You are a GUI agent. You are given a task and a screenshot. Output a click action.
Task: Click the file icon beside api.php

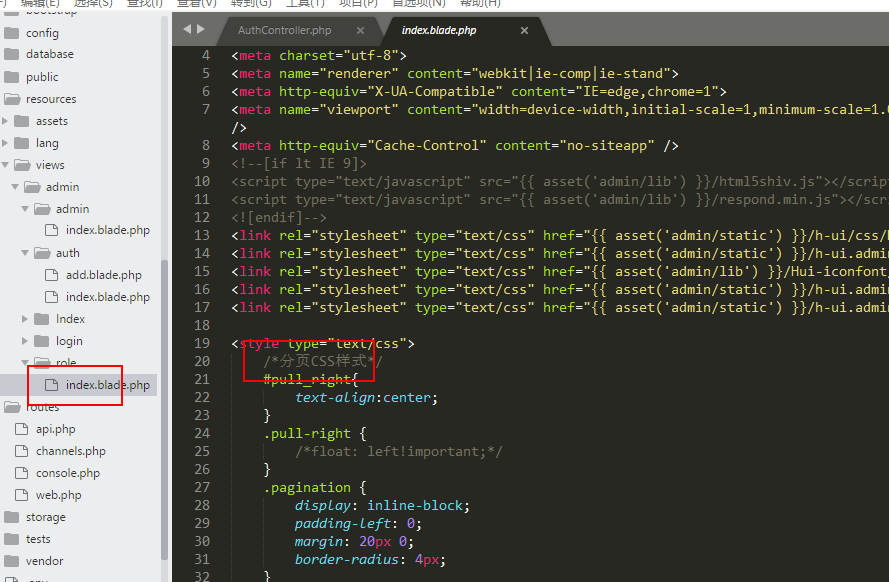(22, 429)
